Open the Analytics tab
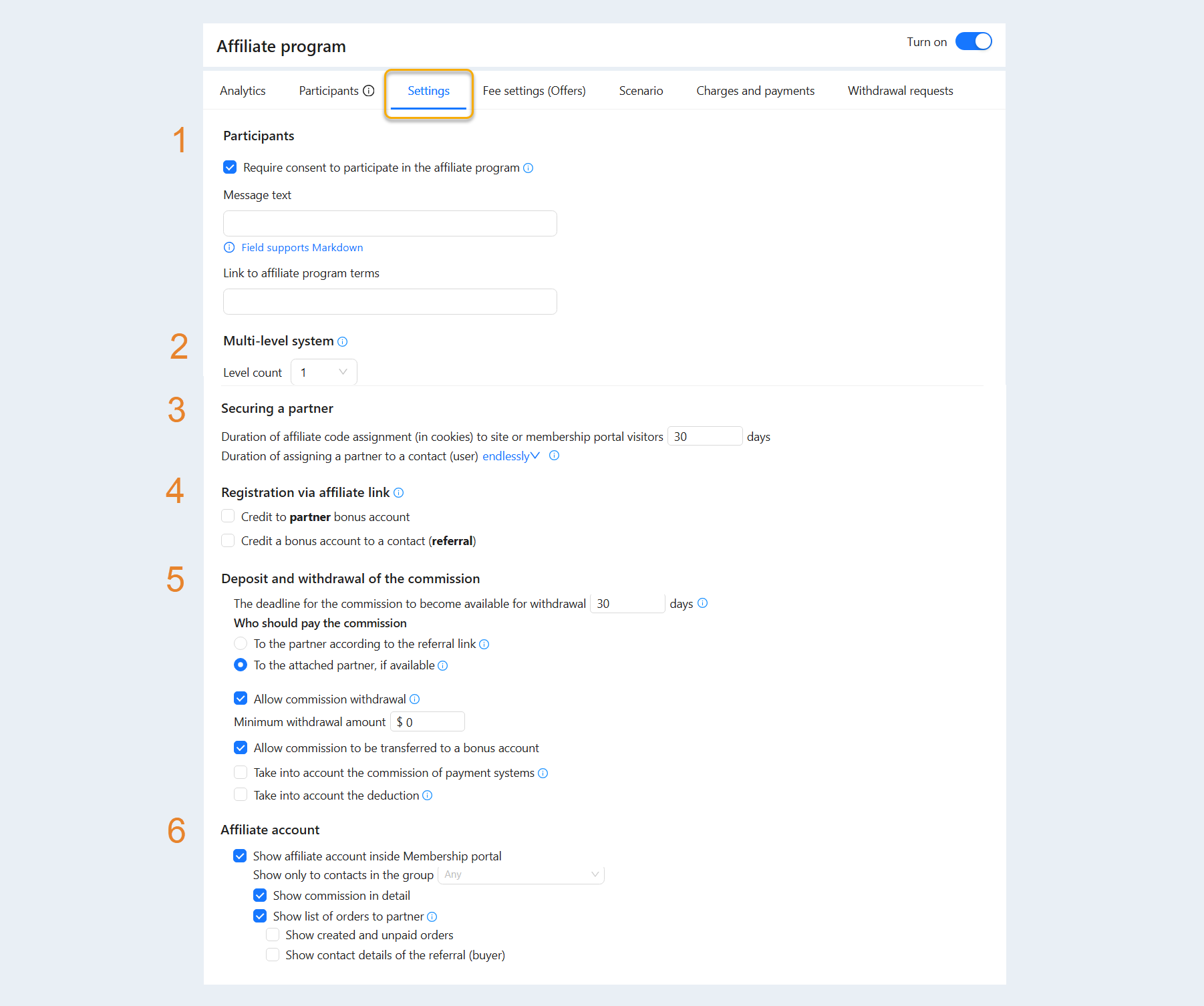The height and width of the screenshot is (1006, 1204). 243,91
